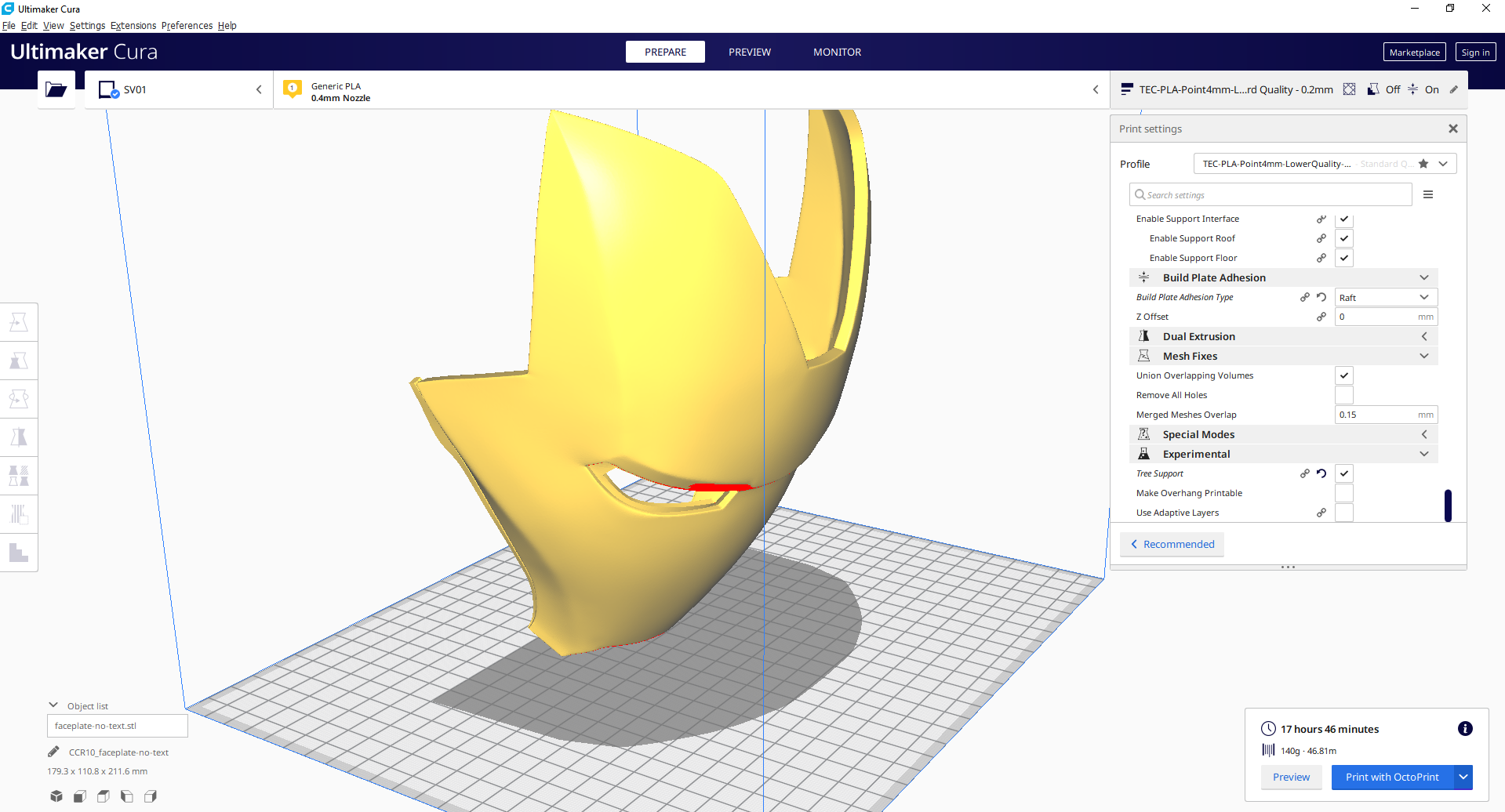
Task: Select the Rotate tool in left toolbar
Action: (19, 399)
